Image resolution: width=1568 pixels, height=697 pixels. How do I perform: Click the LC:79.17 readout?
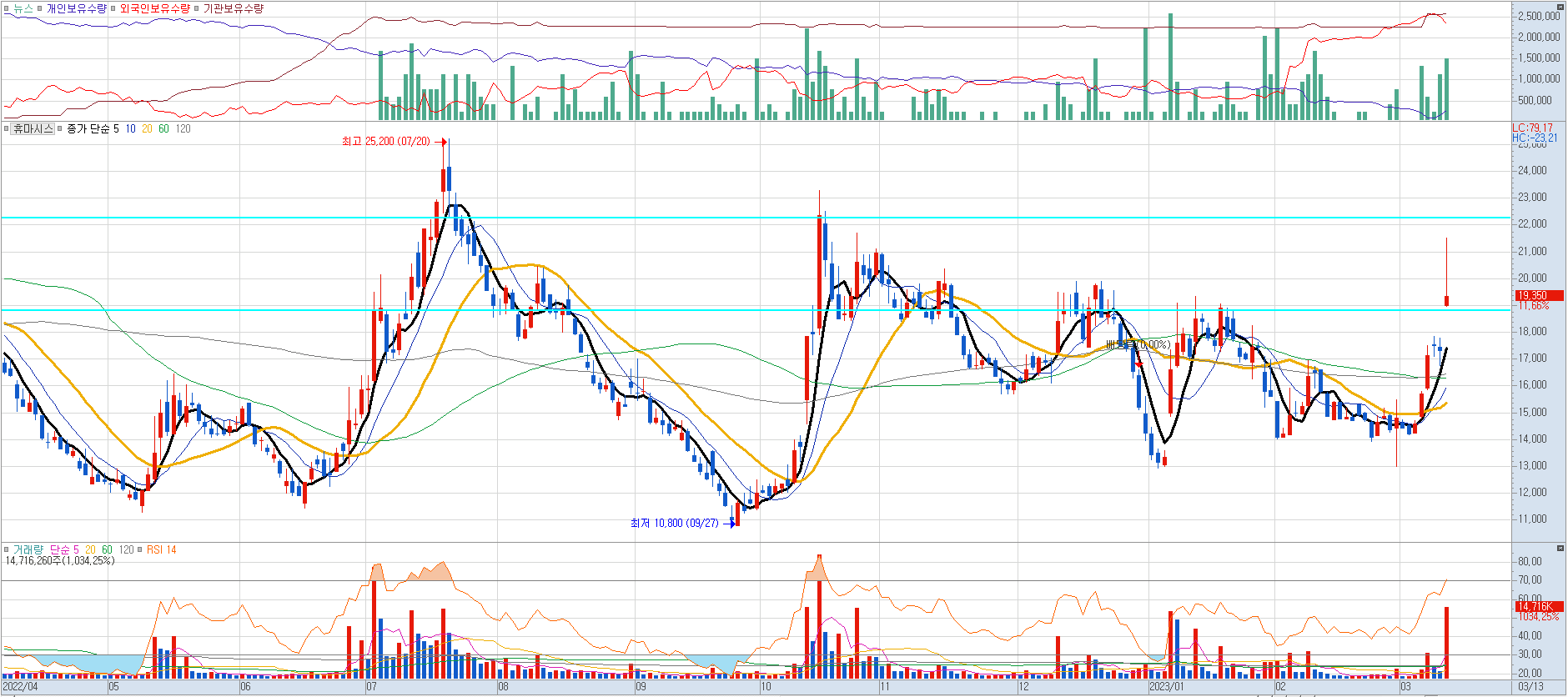tap(1533, 128)
